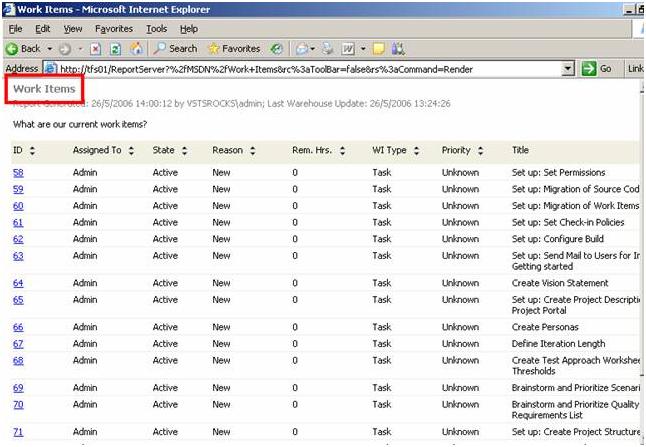
Task: Open work item 58 link
Action: [x=18, y=173]
